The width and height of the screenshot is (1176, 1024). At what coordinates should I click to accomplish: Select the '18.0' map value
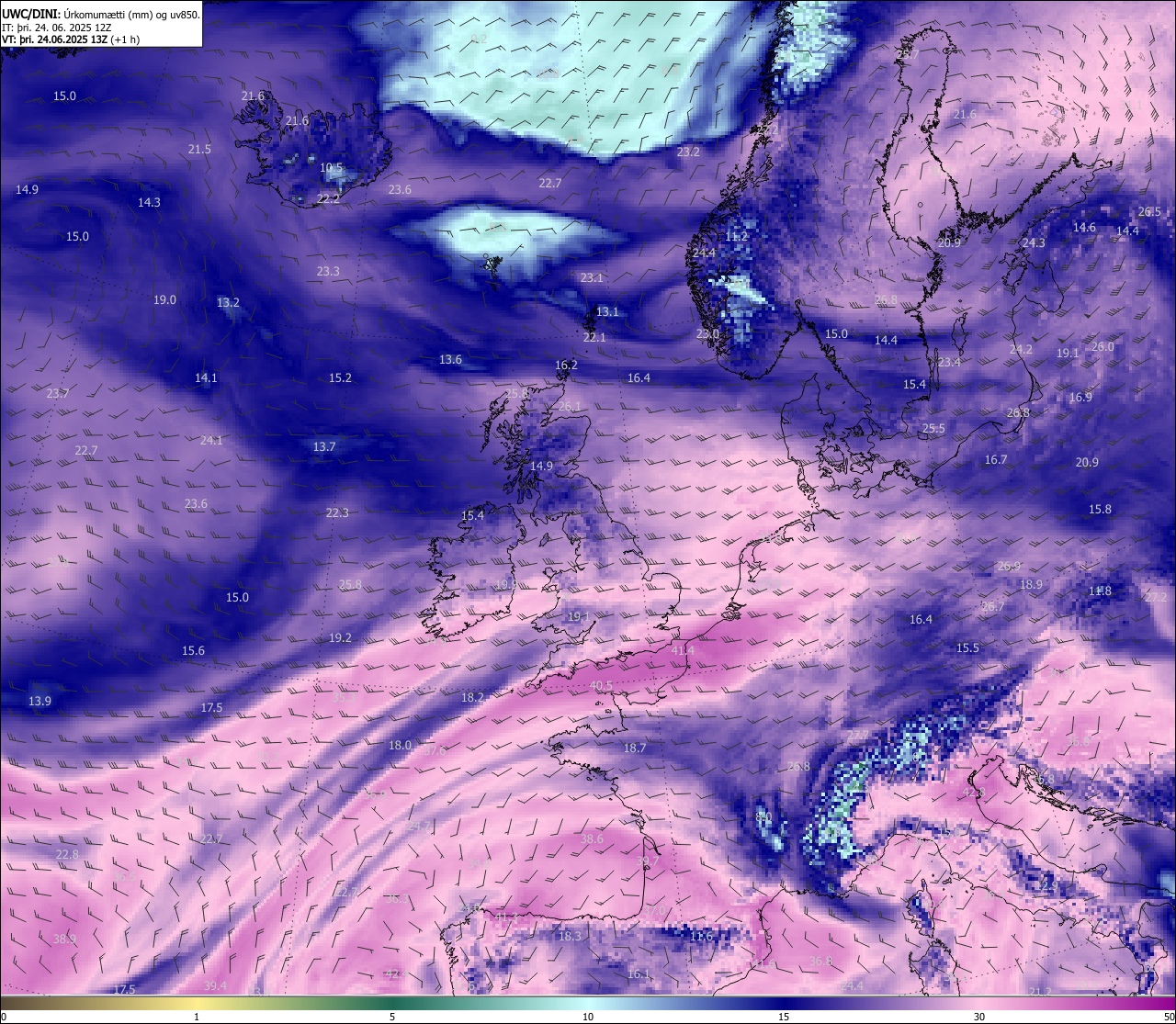[x=400, y=745]
